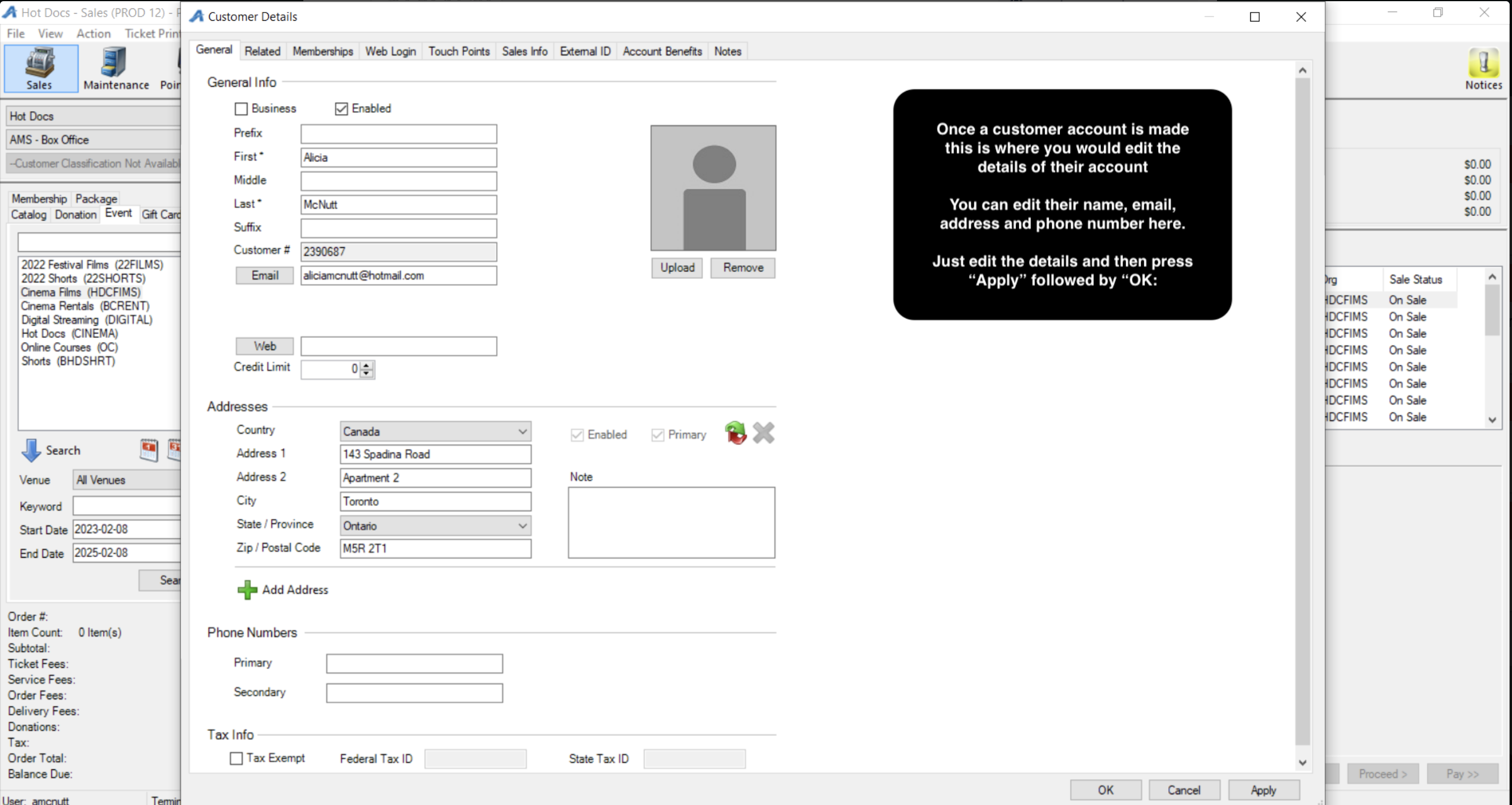Image resolution: width=1512 pixels, height=805 pixels.
Task: Open the Maintenance server icon
Action: [114, 63]
